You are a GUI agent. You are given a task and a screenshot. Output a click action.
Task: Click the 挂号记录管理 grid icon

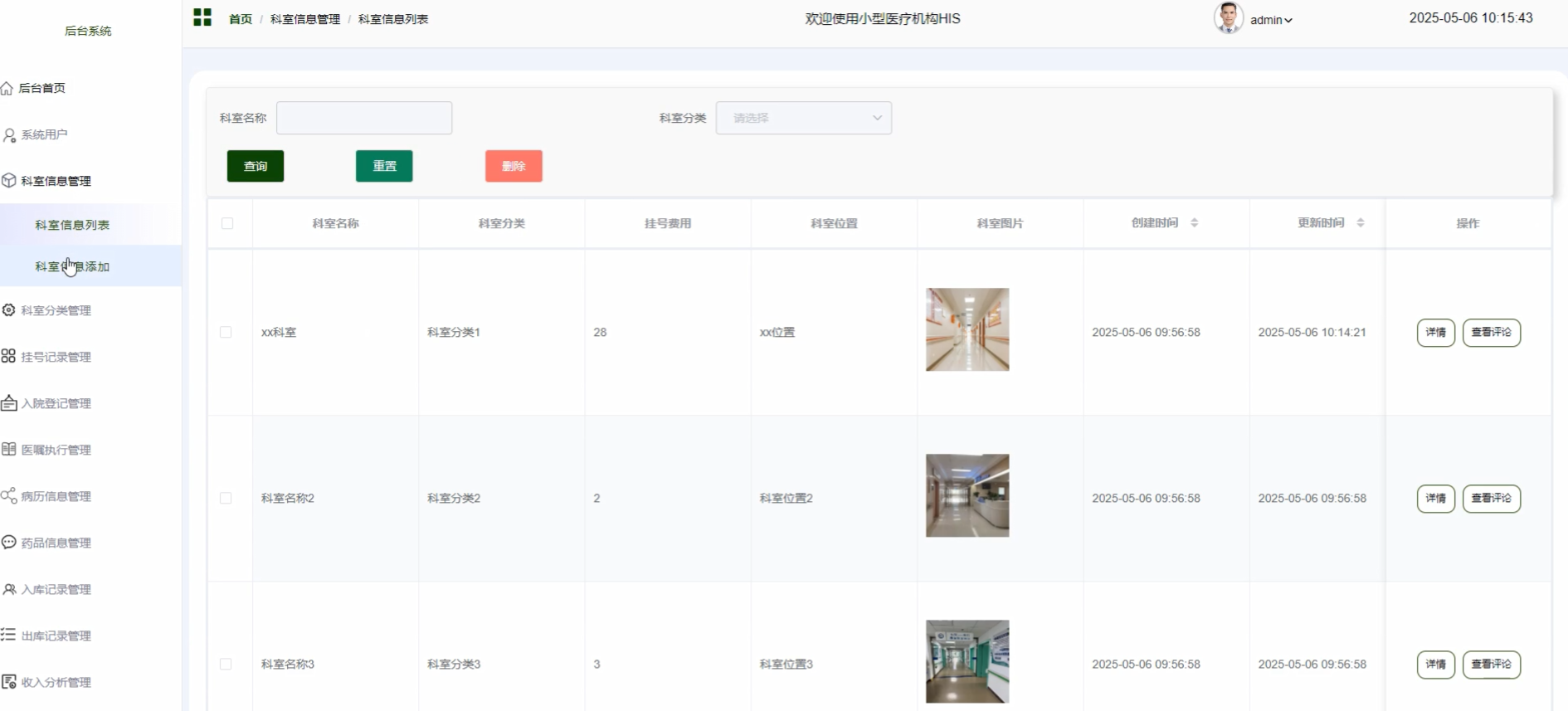[8, 356]
